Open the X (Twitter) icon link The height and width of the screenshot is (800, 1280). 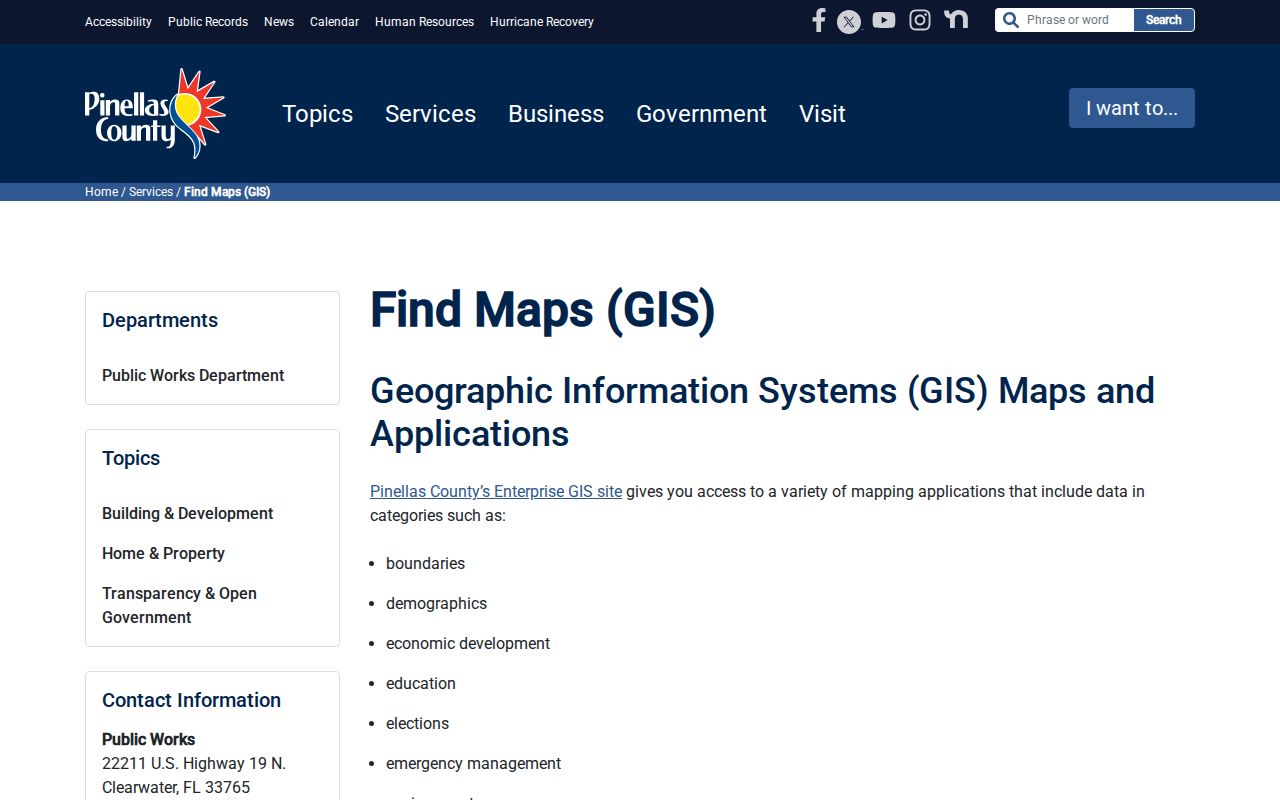pos(849,21)
